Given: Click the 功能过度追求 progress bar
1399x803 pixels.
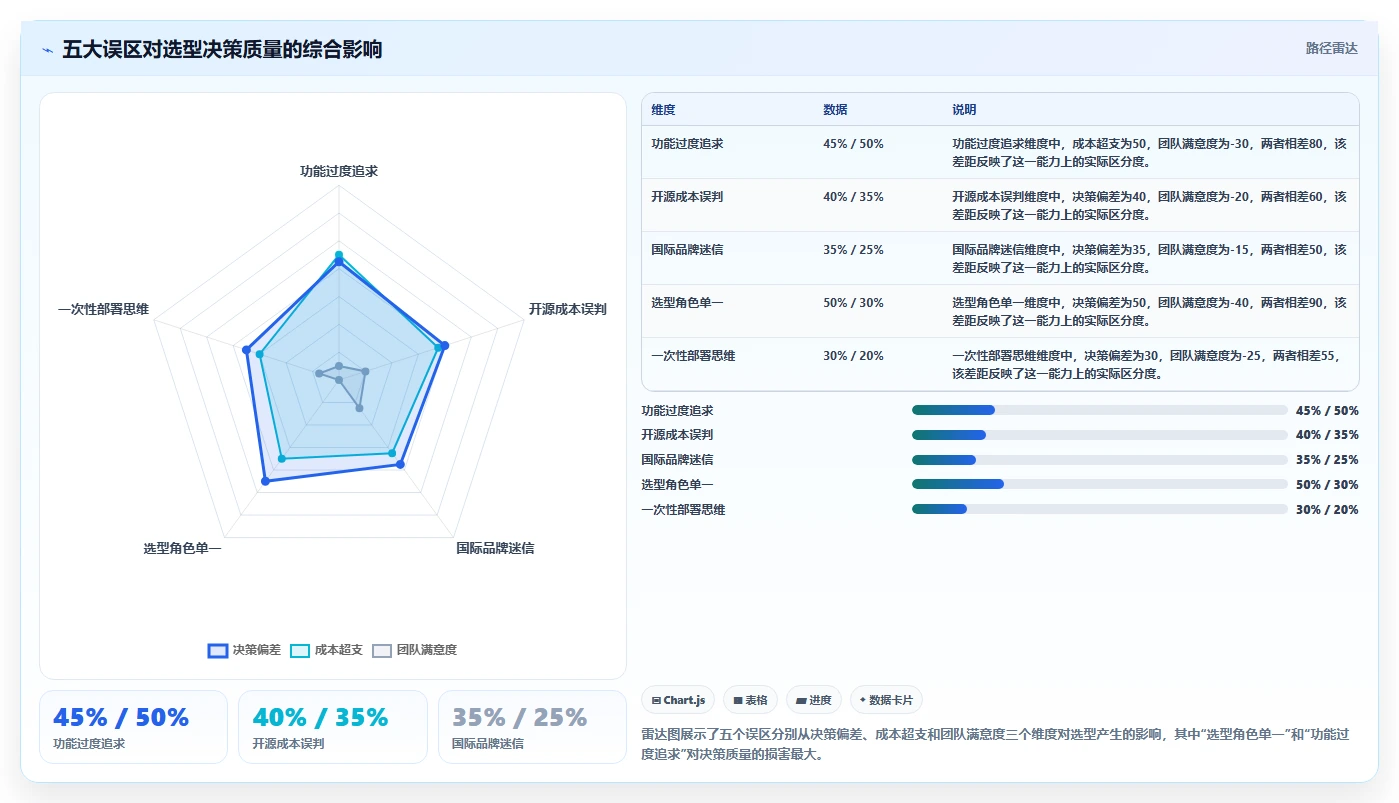Looking at the screenshot, I should coord(1100,410).
